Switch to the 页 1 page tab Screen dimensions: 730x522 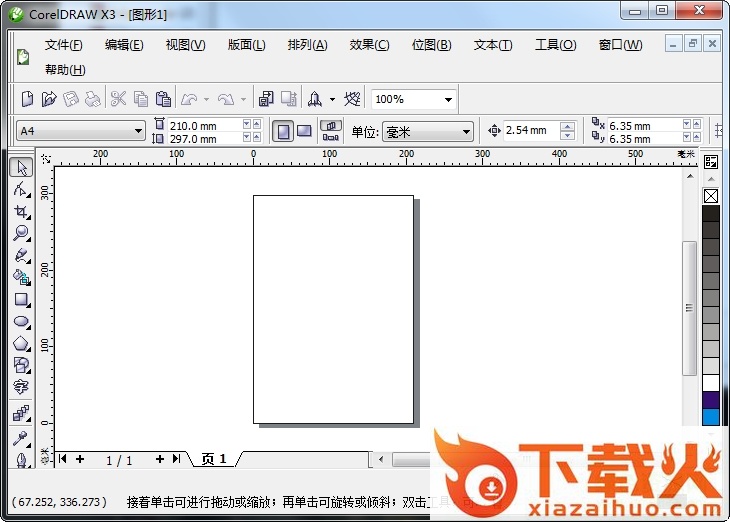click(214, 459)
